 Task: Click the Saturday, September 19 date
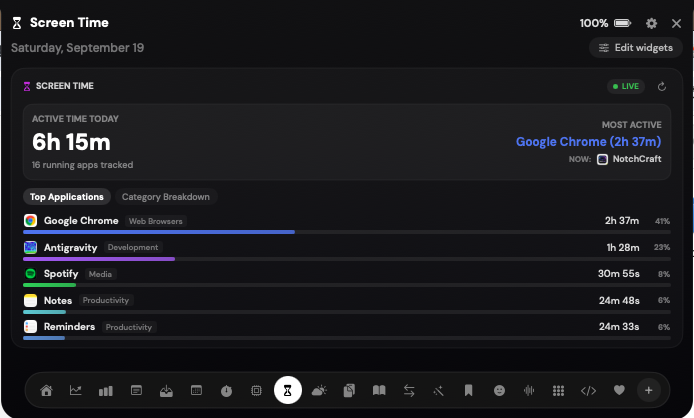(77, 48)
